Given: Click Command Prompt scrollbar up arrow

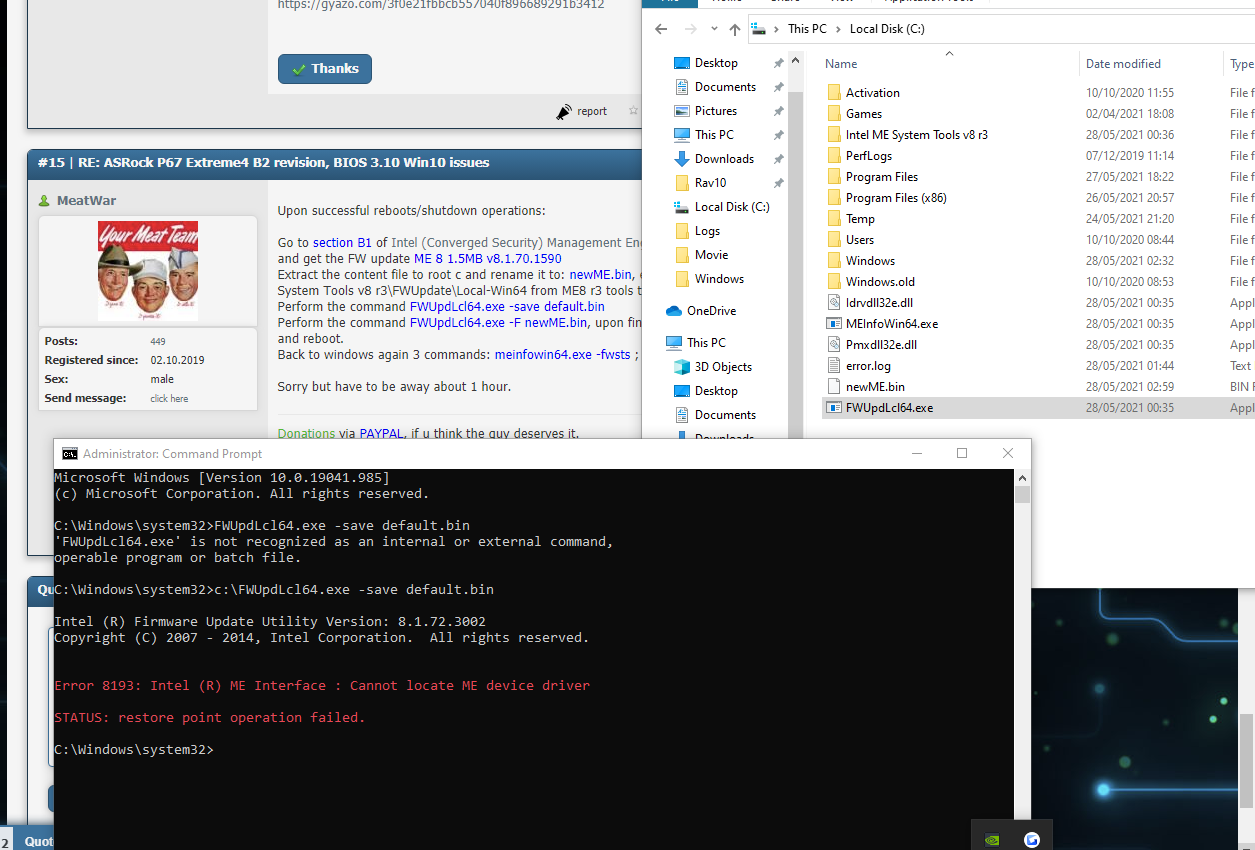Looking at the screenshot, I should [1022, 479].
